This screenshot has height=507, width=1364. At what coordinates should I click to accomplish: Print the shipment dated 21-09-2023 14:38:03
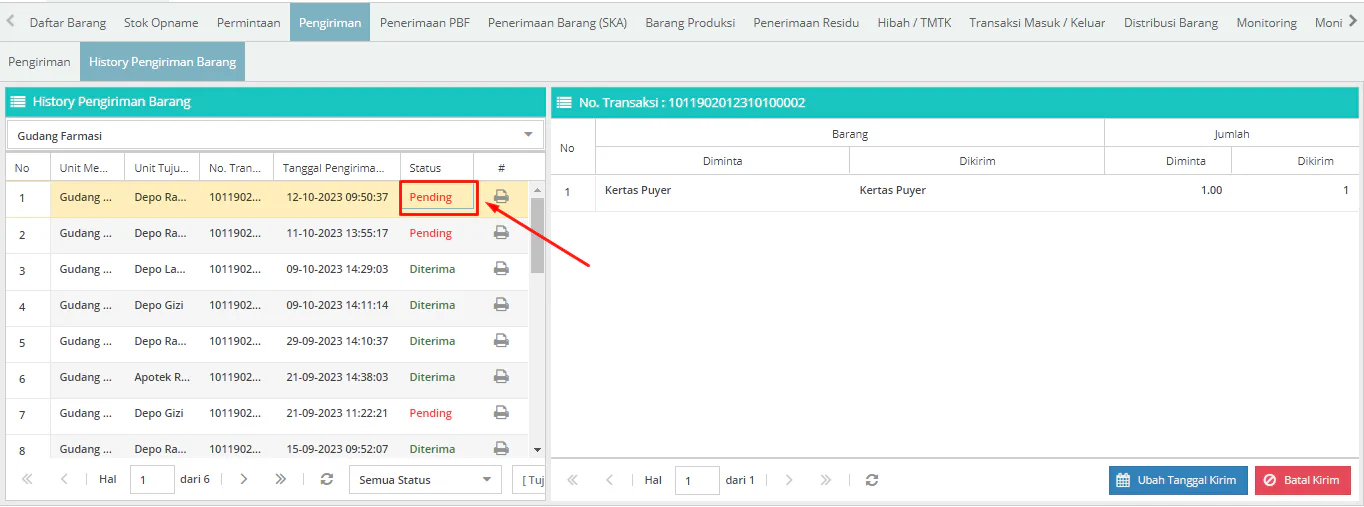501,377
